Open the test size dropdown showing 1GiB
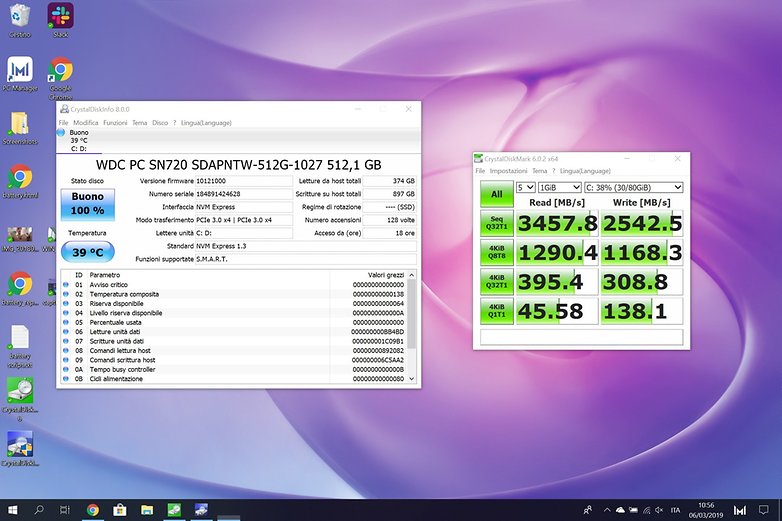This screenshot has height=521, width=782. coord(560,187)
